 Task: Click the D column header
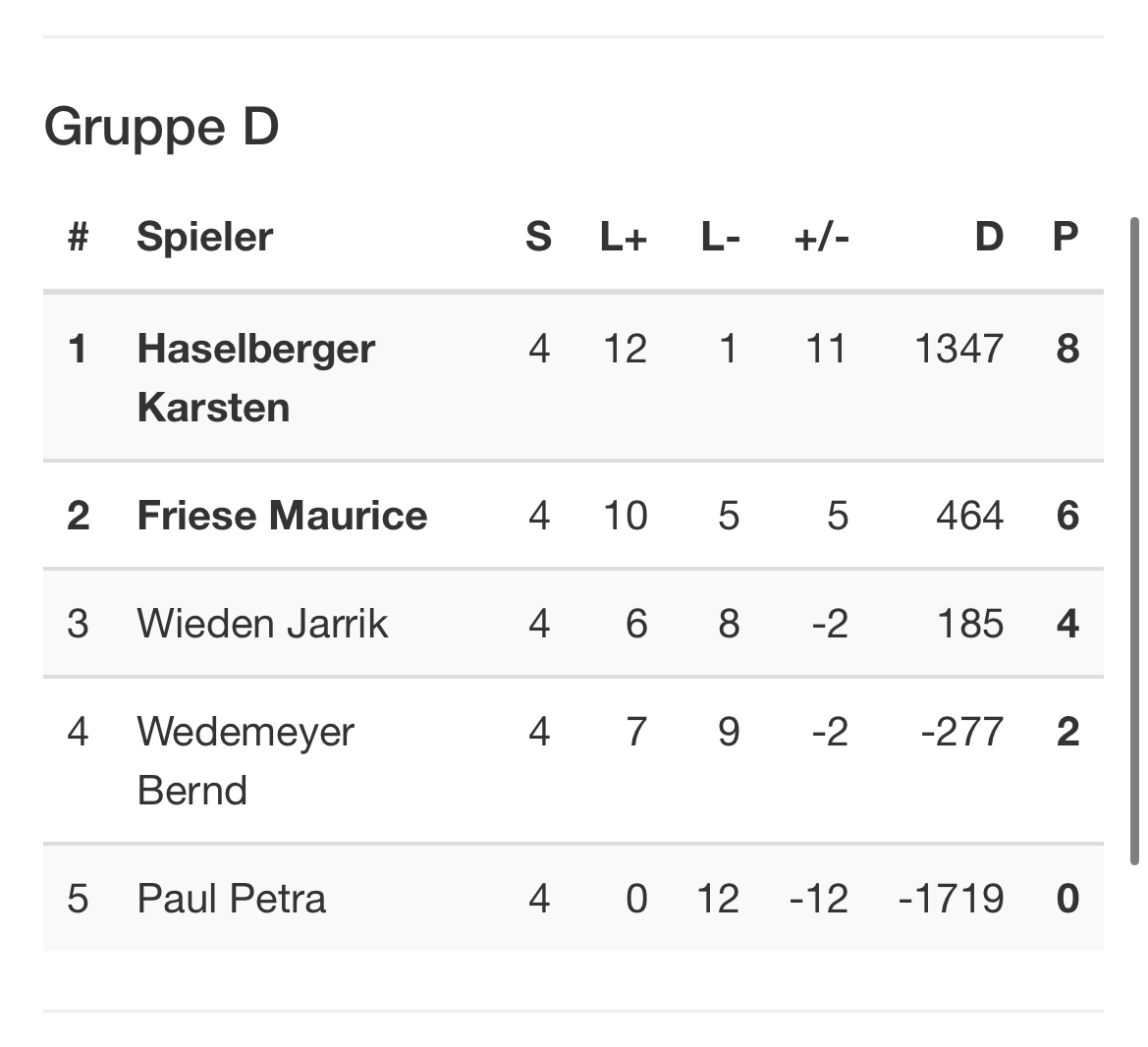tap(988, 237)
